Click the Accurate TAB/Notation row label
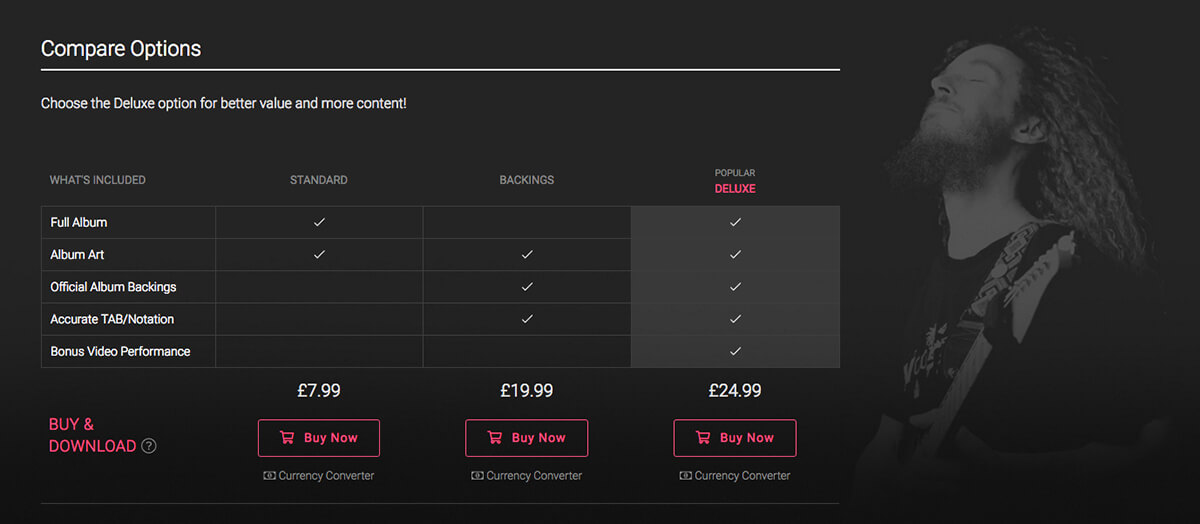This screenshot has height=524, width=1200. 112,319
